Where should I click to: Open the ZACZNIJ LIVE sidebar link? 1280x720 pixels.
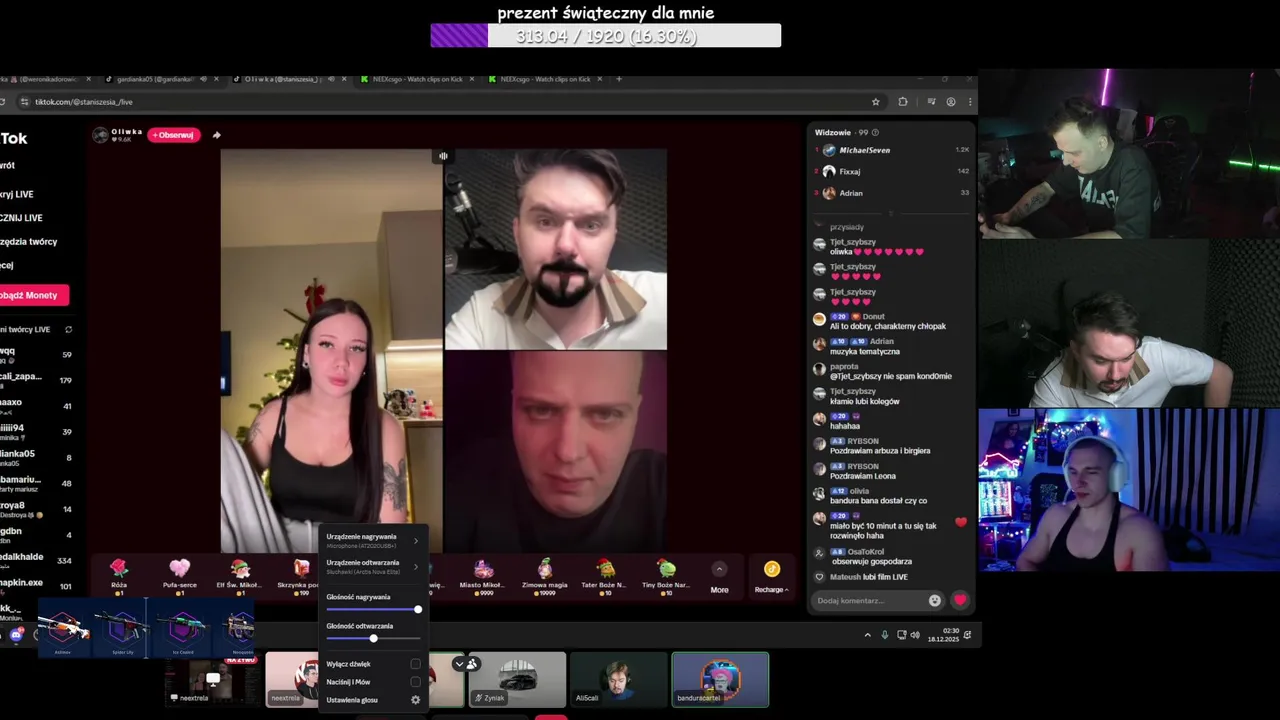click(x=21, y=218)
